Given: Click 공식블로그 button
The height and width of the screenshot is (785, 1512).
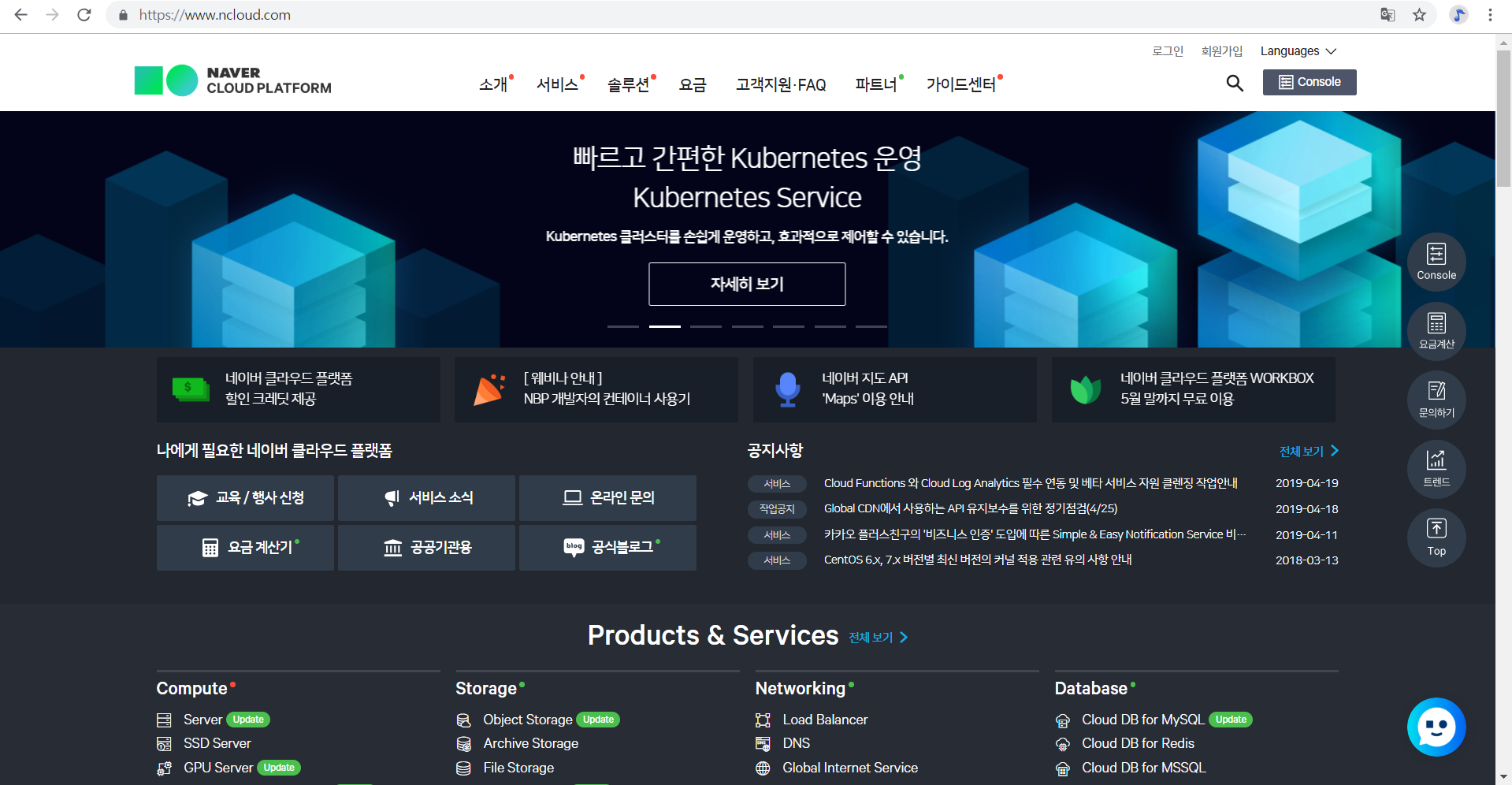Looking at the screenshot, I should [x=607, y=547].
